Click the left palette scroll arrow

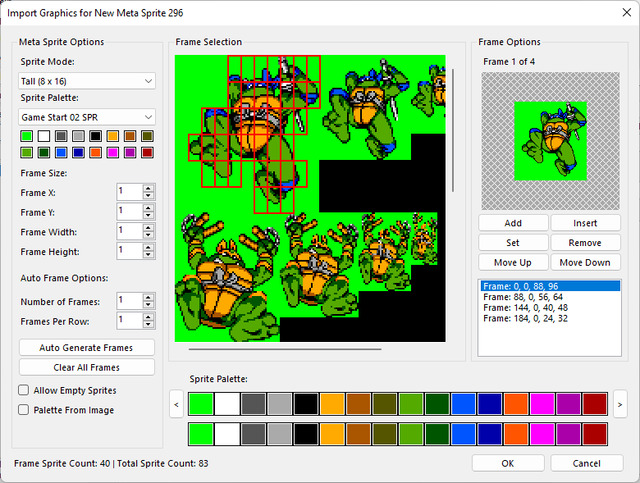pyautogui.click(x=176, y=404)
